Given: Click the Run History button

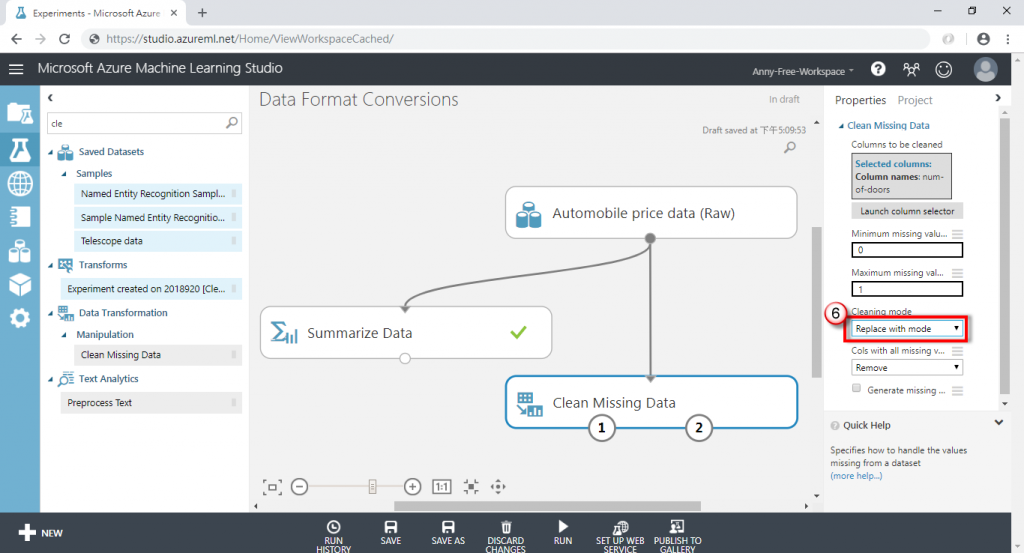Looking at the screenshot, I should (333, 535).
